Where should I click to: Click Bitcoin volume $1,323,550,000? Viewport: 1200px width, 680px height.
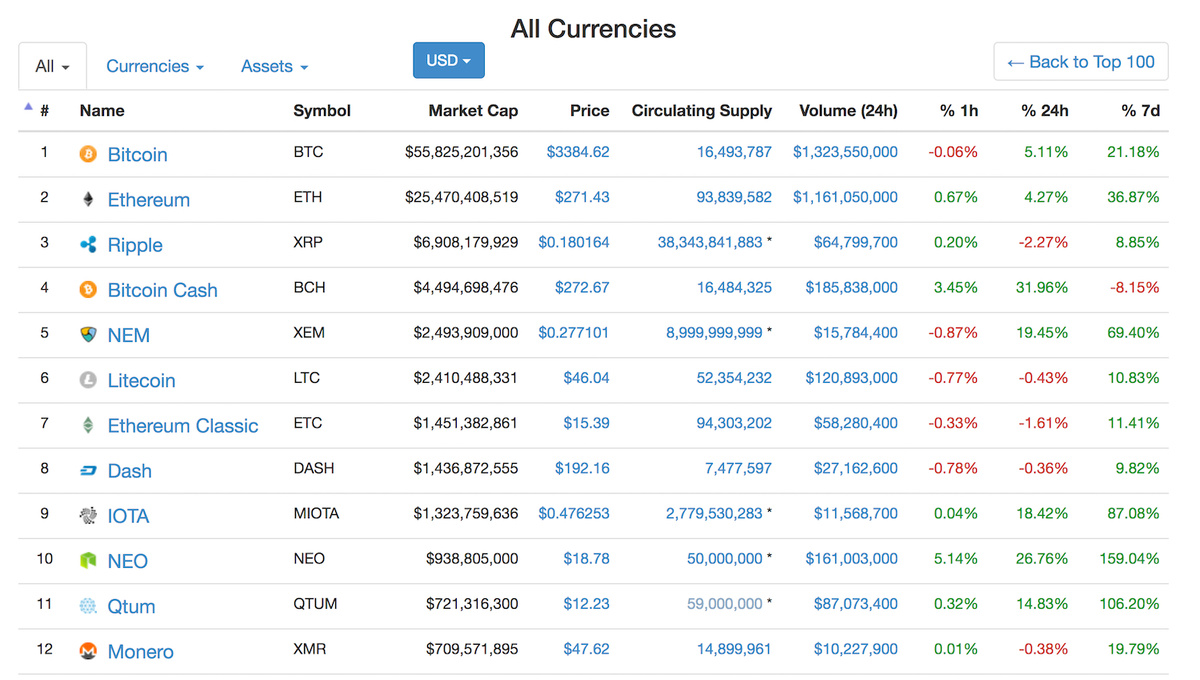[x=845, y=152]
